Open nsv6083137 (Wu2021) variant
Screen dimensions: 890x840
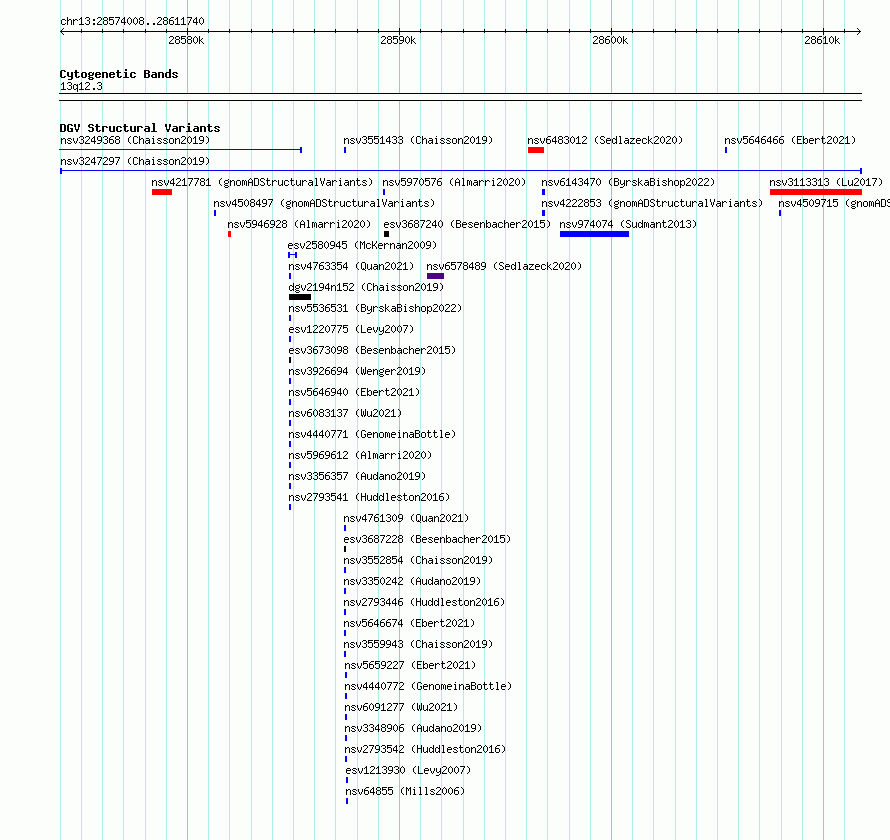(345, 413)
